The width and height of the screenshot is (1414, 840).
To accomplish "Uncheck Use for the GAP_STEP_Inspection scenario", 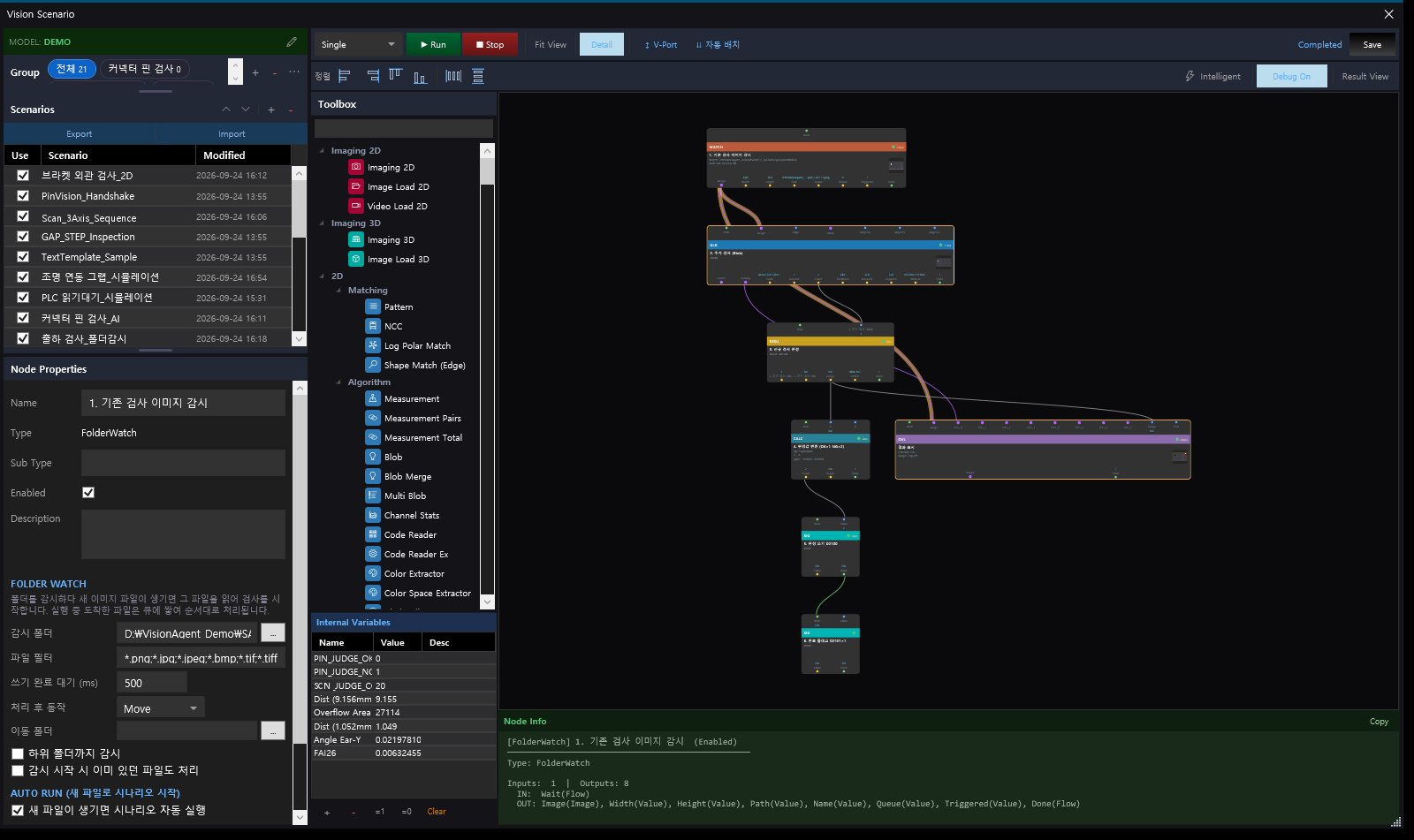I will 23,237.
